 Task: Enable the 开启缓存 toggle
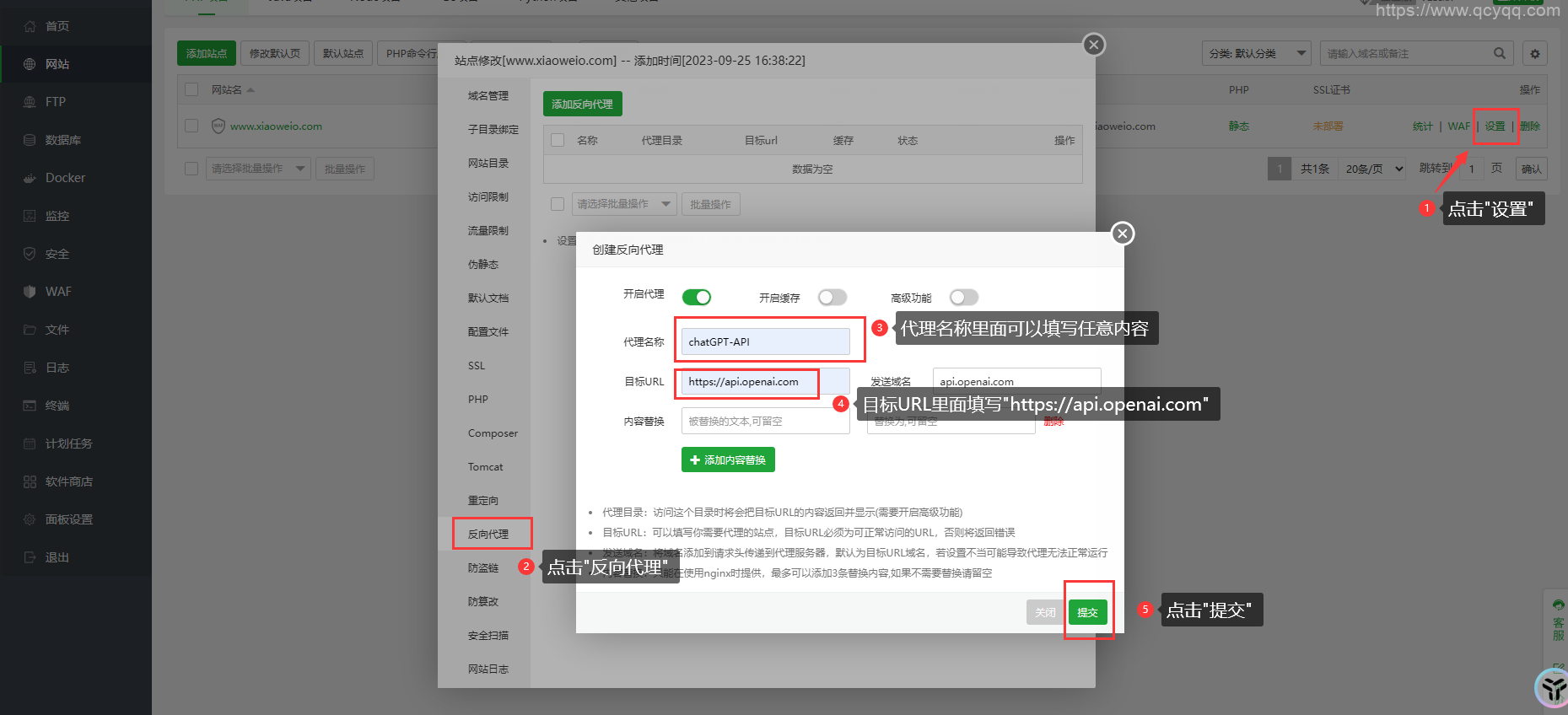pos(832,297)
